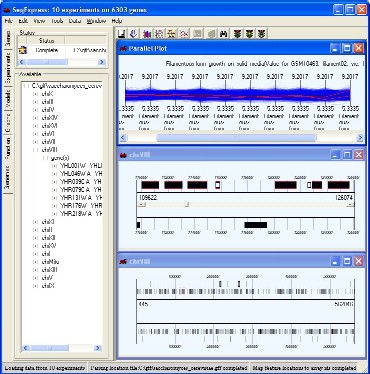370x374 pixels.
Task: Switch to the Experiments side tab
Action: tap(8, 68)
